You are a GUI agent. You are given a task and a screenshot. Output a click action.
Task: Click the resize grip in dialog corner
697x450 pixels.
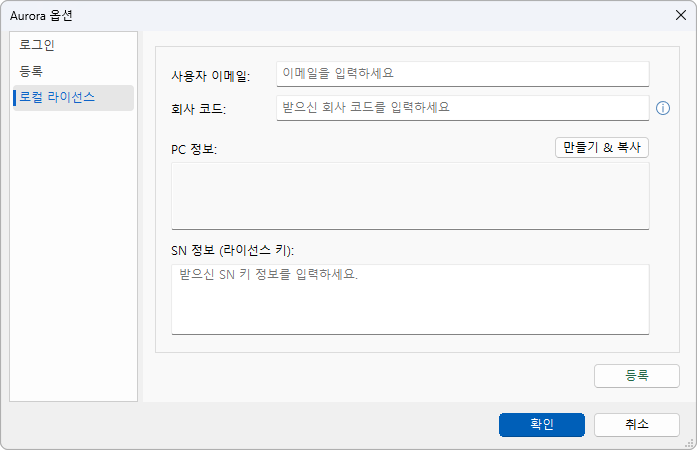[x=689, y=443]
